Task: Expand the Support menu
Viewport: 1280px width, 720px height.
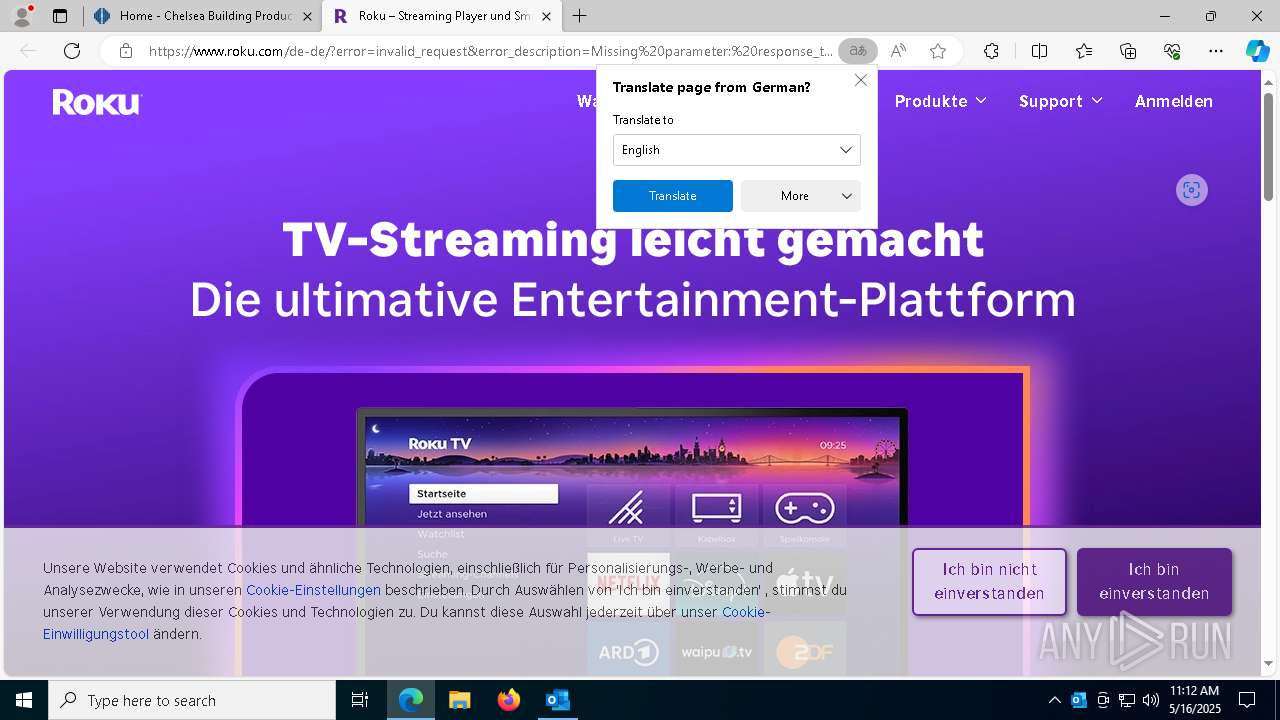Action: (x=1061, y=101)
